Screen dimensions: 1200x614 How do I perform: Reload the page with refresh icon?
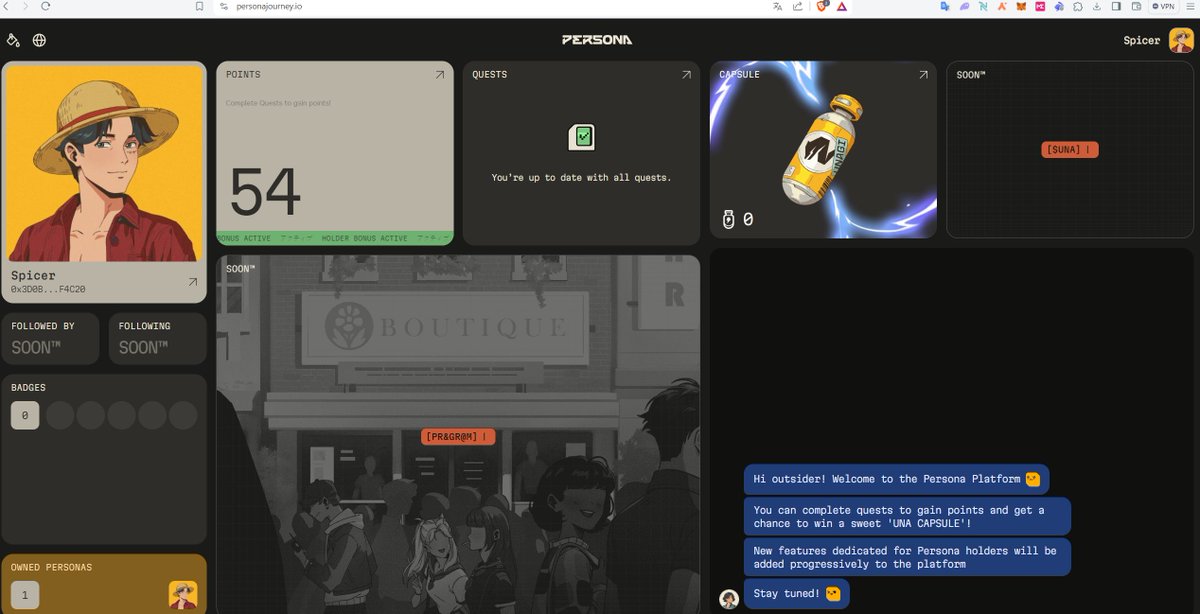[x=45, y=6]
